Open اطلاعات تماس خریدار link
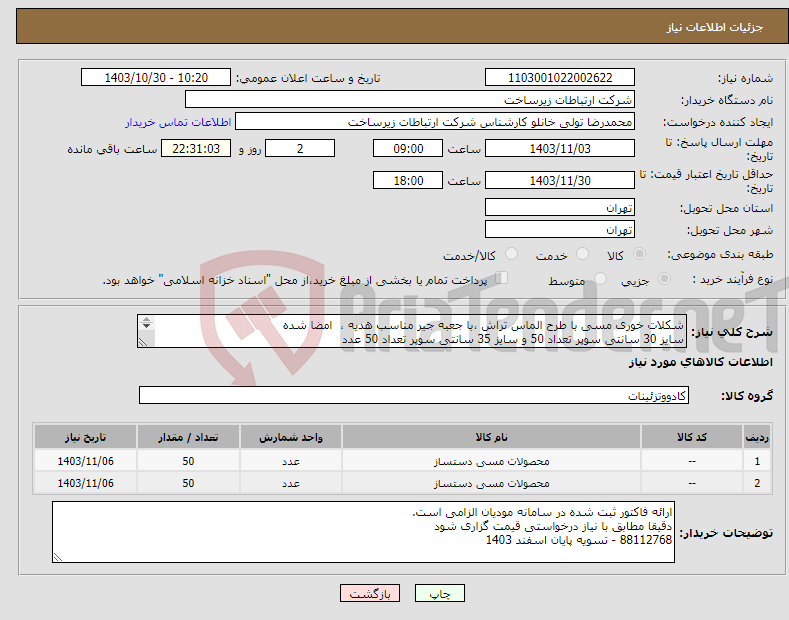The width and height of the screenshot is (789, 620). pos(178,122)
